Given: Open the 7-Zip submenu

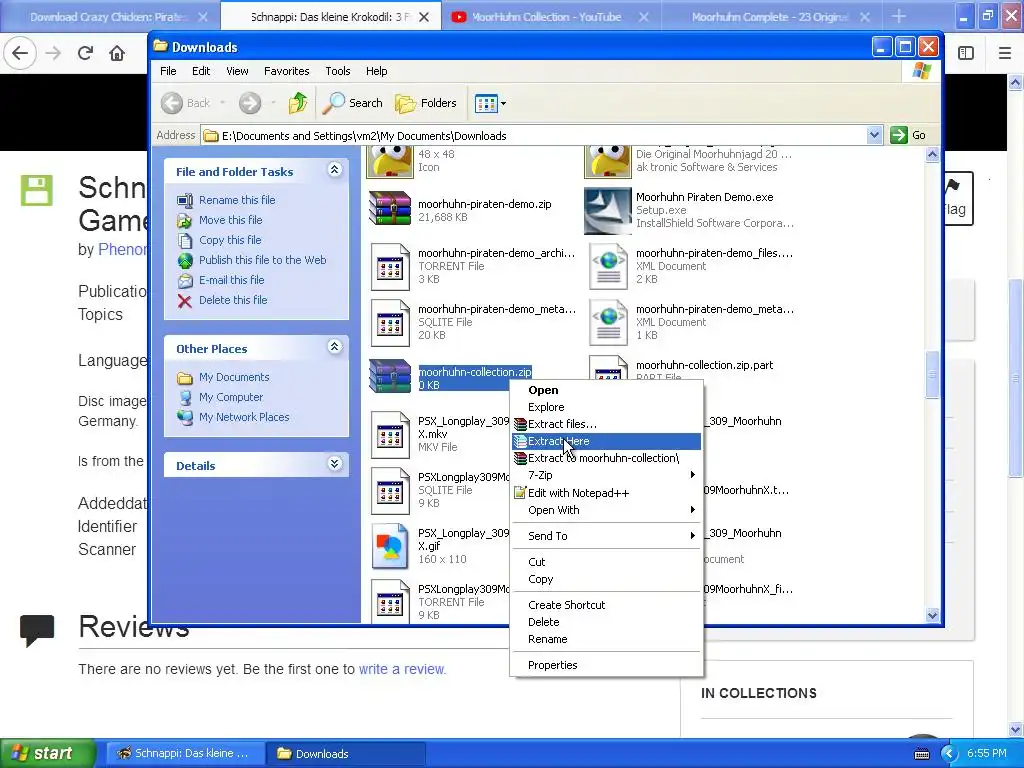Looking at the screenshot, I should 606,475.
